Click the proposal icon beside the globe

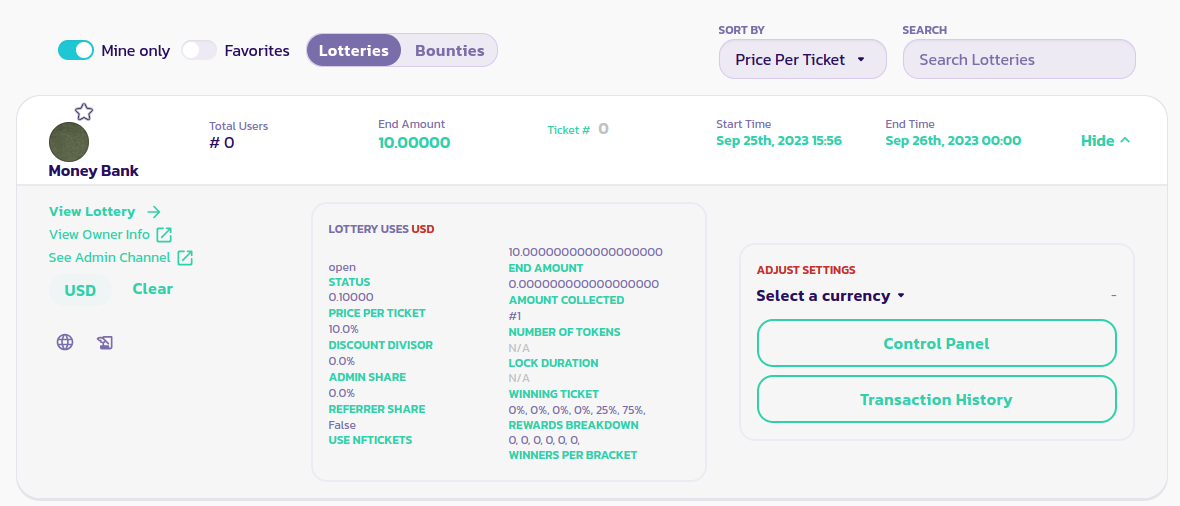pos(105,343)
